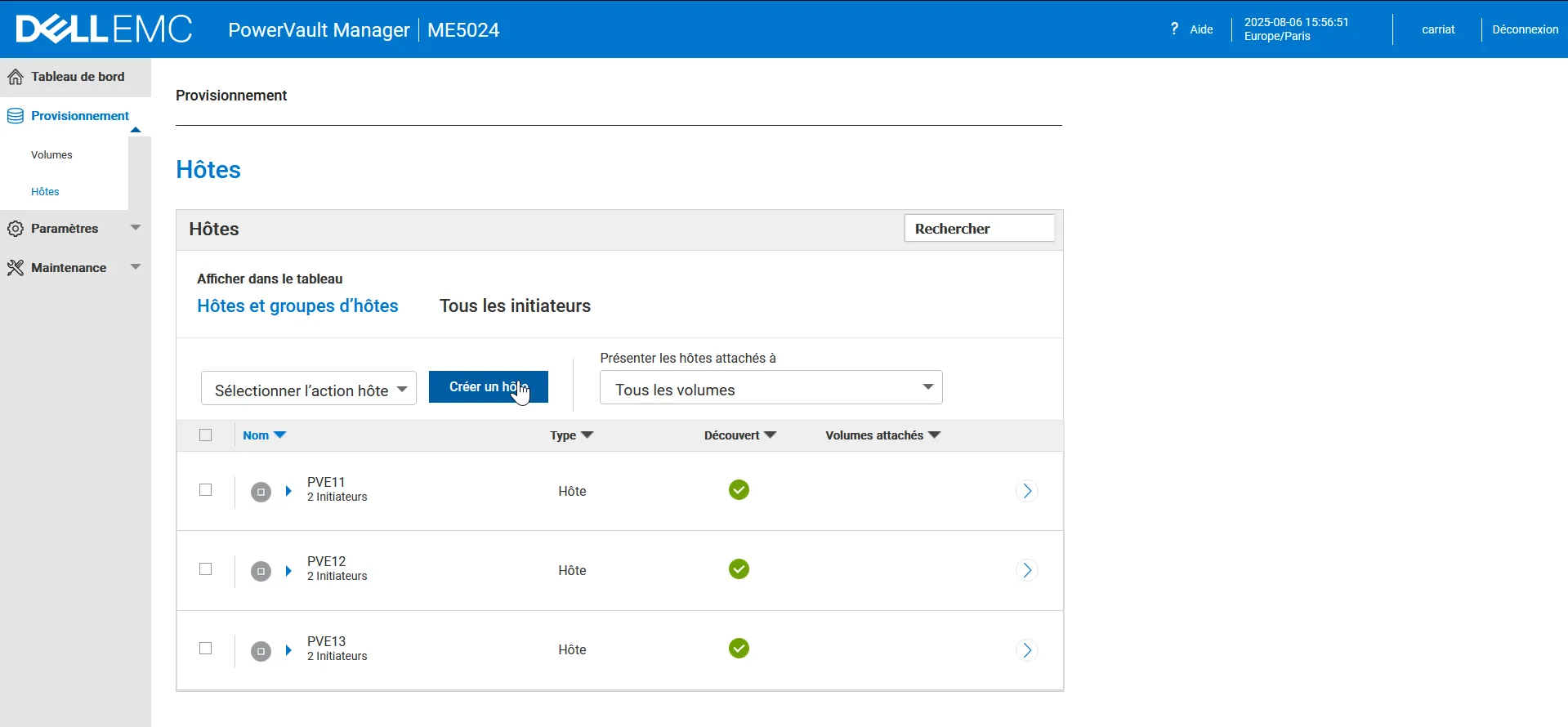1568x727 pixels.
Task: Click the Tableau de bord home icon
Action: coord(16,77)
